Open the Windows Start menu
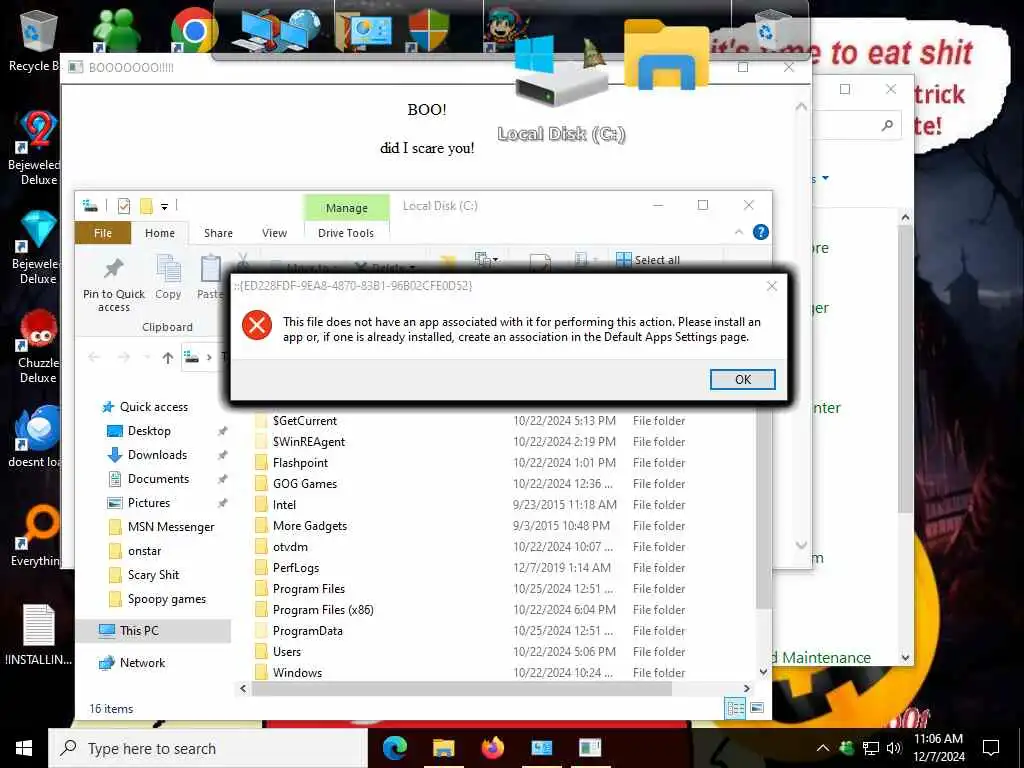 pyautogui.click(x=24, y=748)
